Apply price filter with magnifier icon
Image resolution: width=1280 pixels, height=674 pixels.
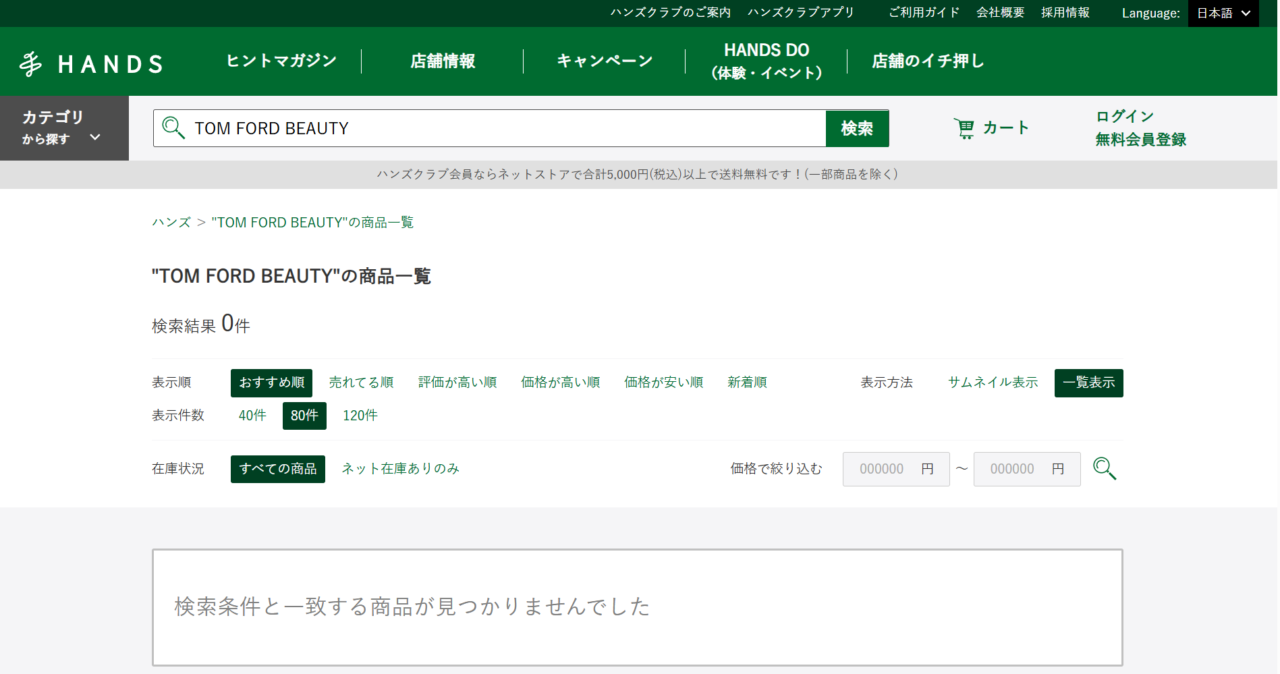pos(1104,468)
